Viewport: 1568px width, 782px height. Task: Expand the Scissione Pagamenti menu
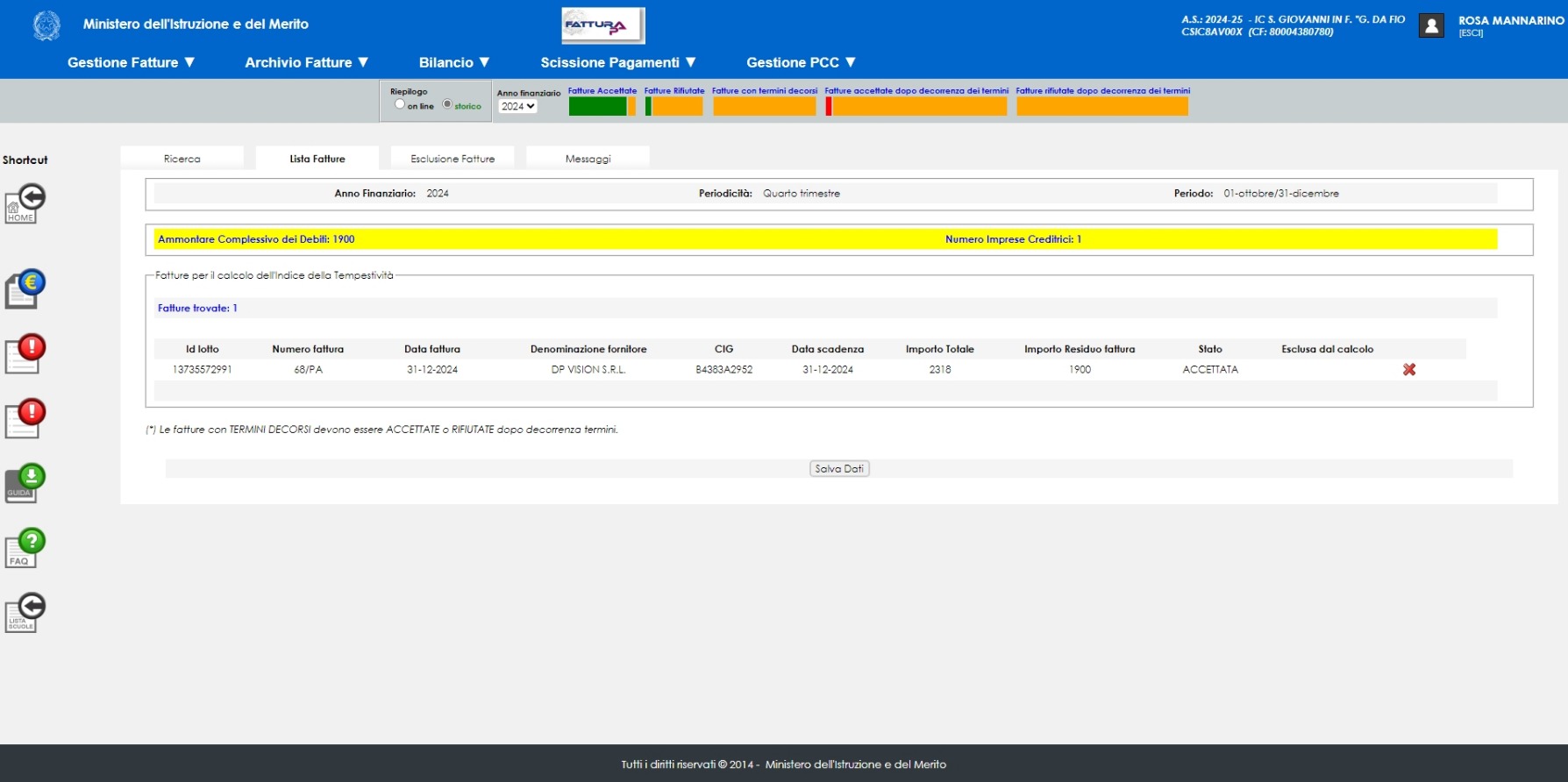(x=618, y=62)
